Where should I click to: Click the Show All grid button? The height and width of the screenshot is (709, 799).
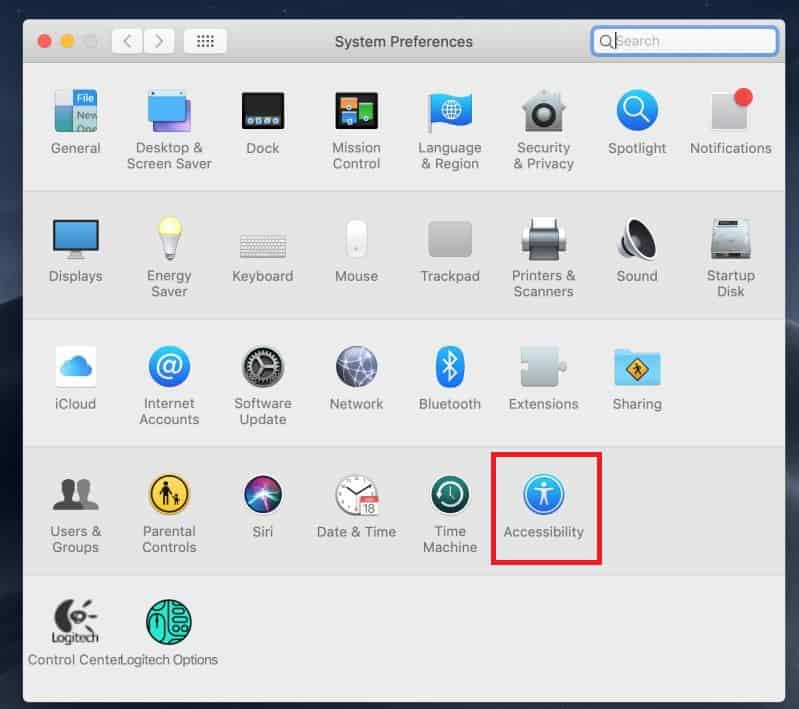pyautogui.click(x=205, y=41)
